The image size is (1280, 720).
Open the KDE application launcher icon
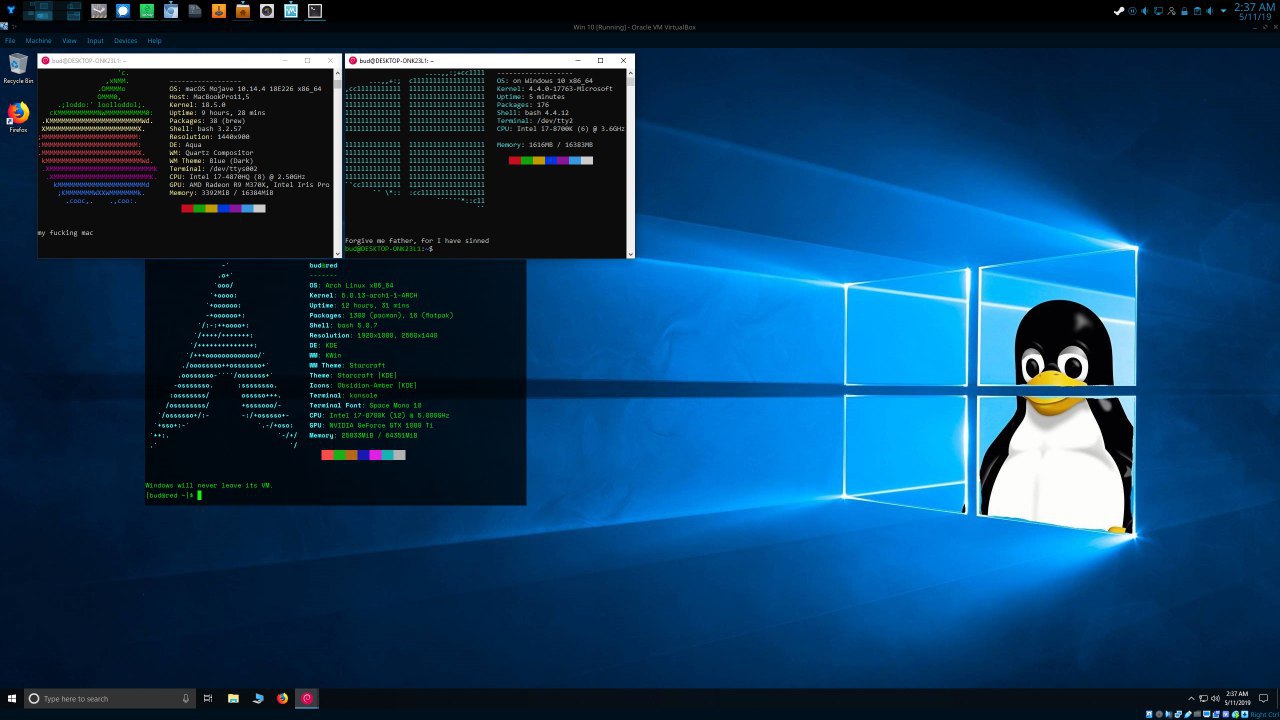click(x=11, y=11)
